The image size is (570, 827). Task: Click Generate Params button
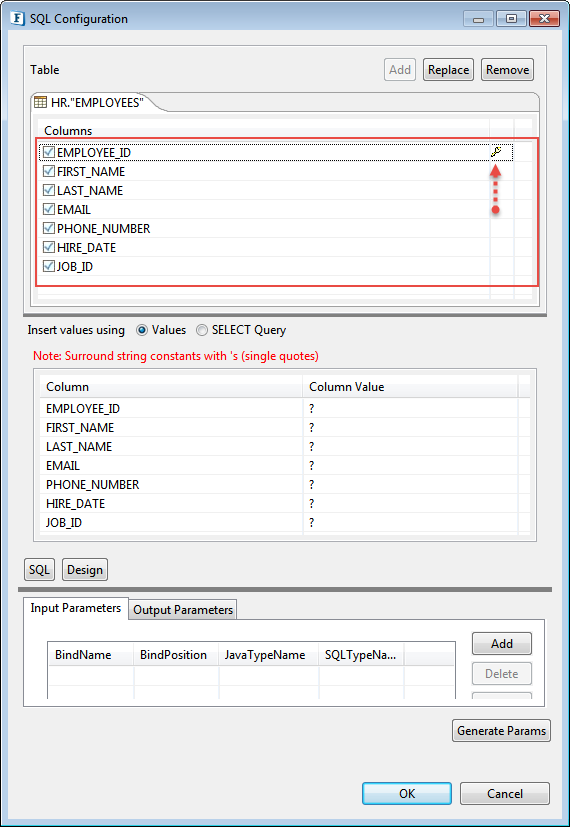pyautogui.click(x=501, y=730)
